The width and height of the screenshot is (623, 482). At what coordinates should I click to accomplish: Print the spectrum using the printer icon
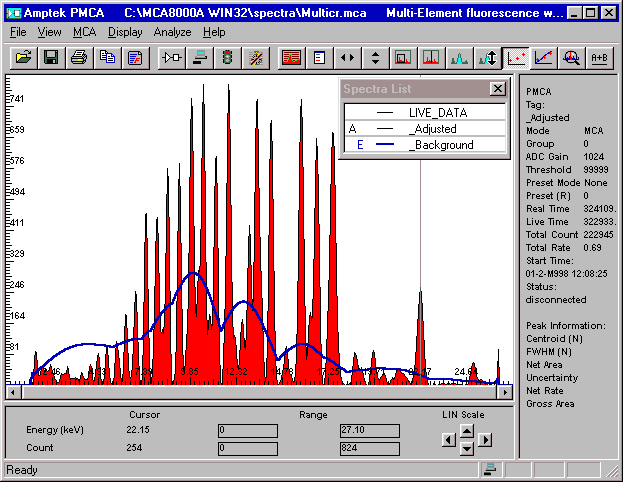(x=79, y=58)
